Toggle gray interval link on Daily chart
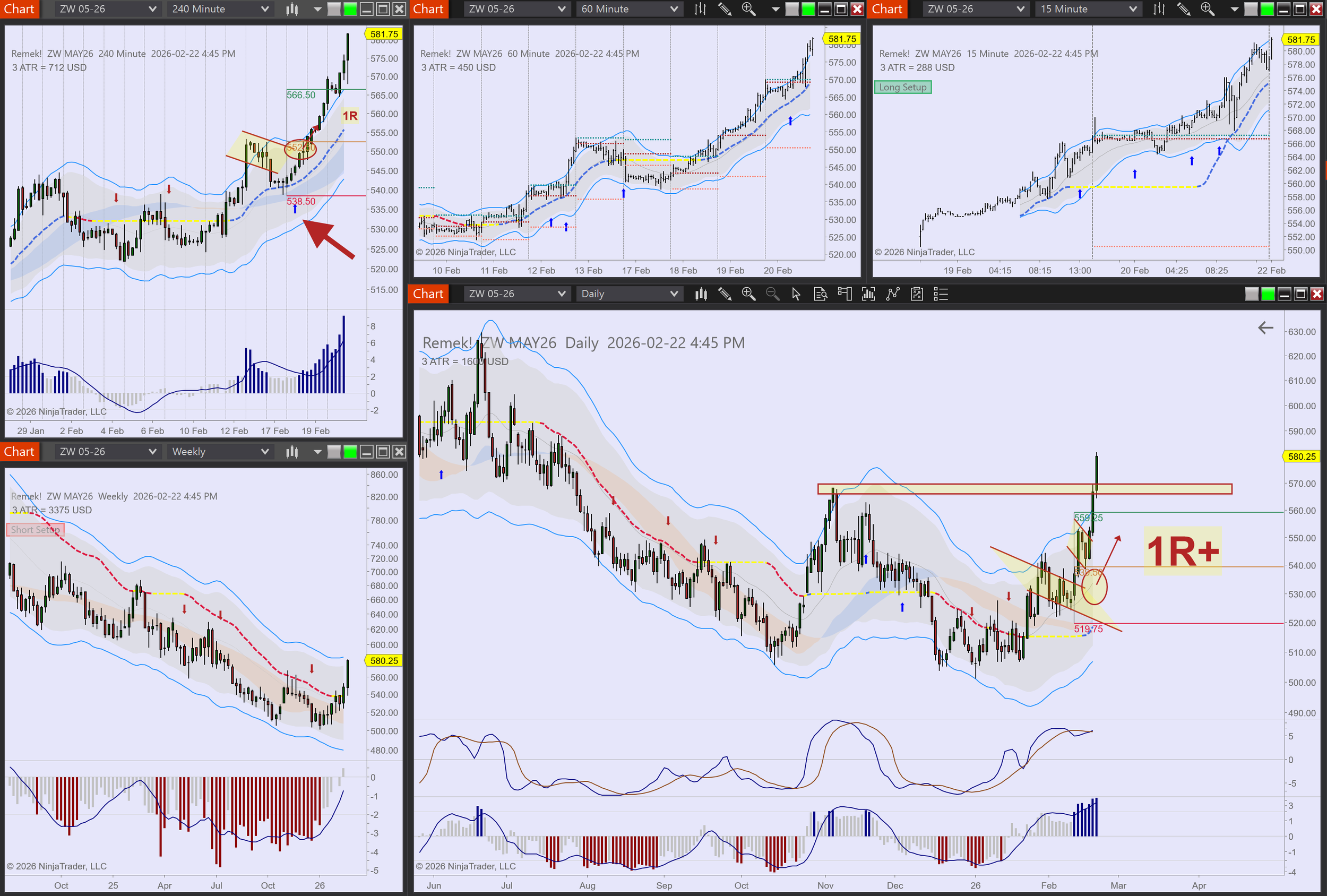1327x896 pixels. 1251,294
